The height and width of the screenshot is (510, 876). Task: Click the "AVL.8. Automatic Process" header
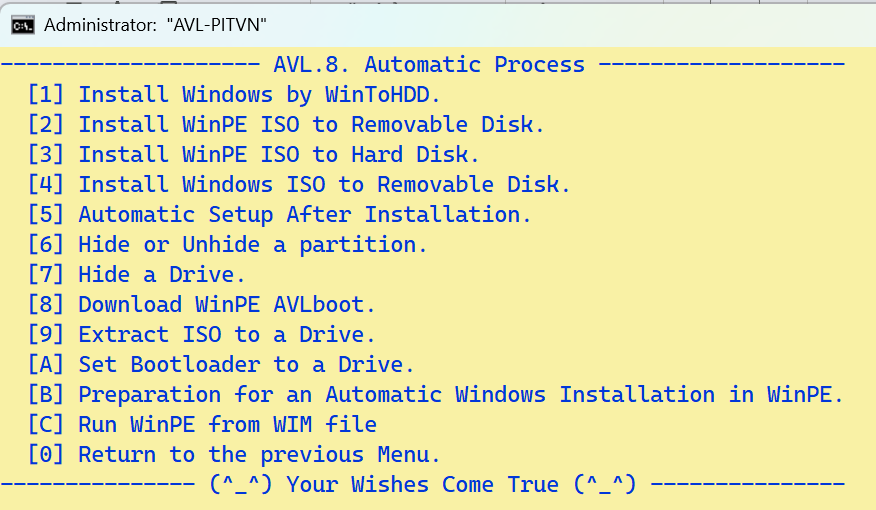tap(429, 65)
